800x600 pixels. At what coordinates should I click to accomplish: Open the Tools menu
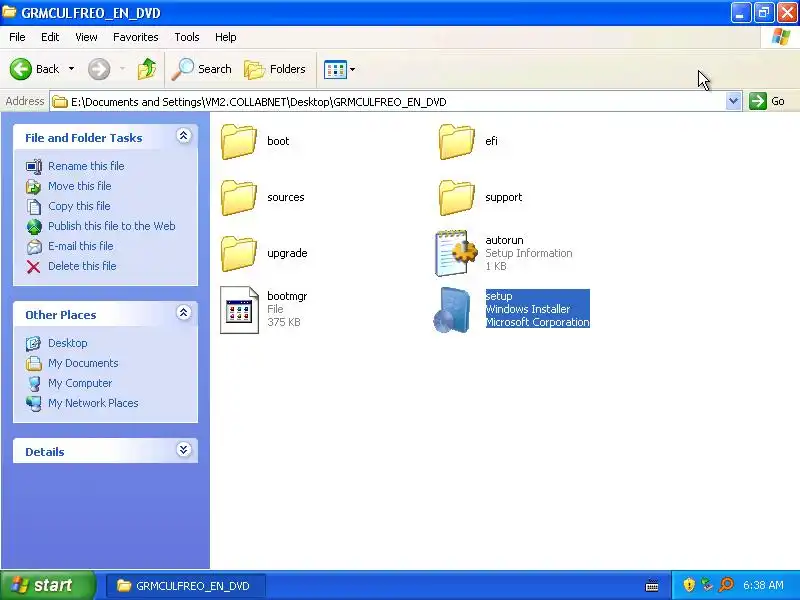click(x=187, y=37)
